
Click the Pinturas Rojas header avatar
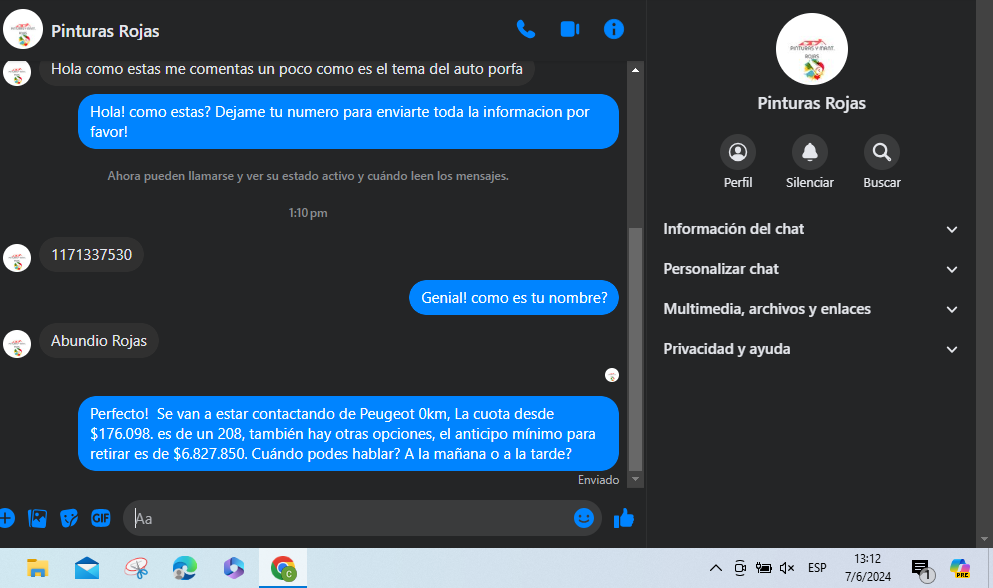pyautogui.click(x=23, y=29)
